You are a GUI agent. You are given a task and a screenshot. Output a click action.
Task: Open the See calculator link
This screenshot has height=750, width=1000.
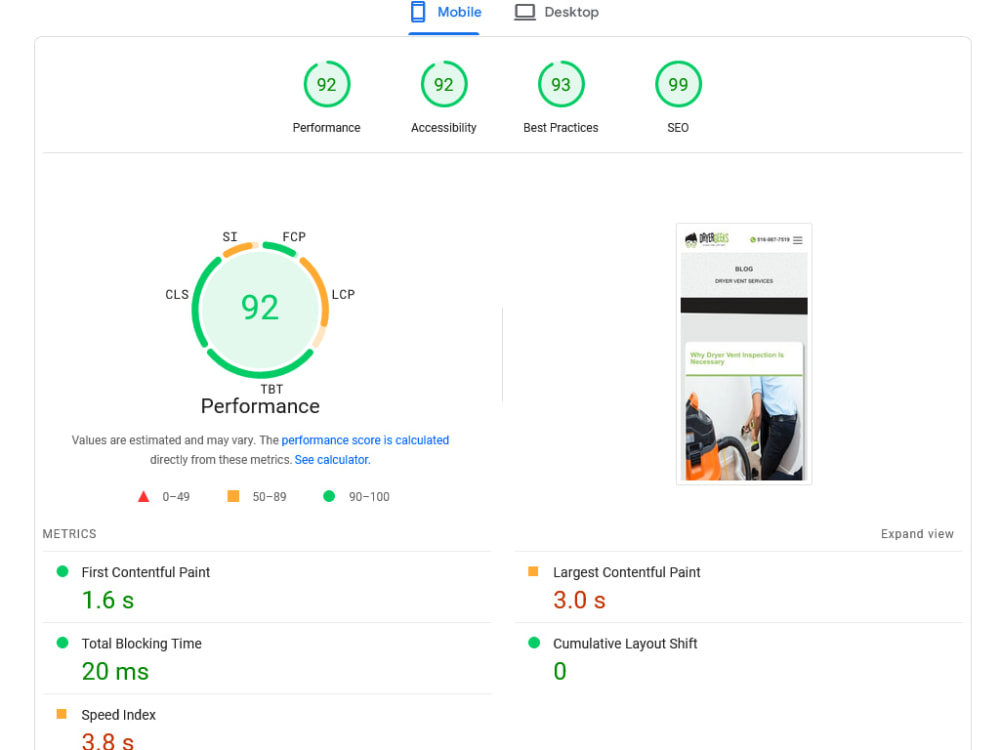tap(331, 459)
